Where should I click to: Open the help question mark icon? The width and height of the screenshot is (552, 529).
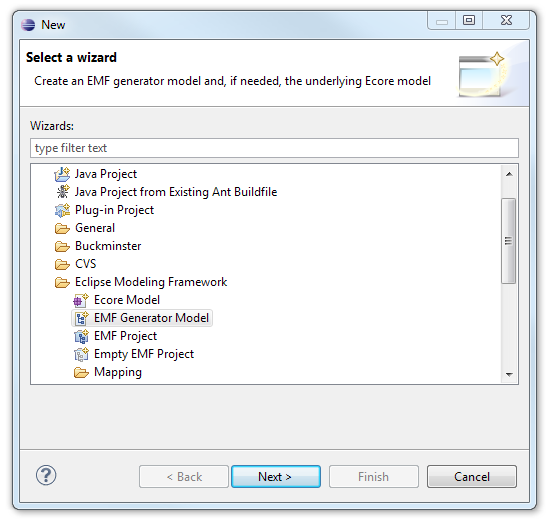tap(46, 475)
